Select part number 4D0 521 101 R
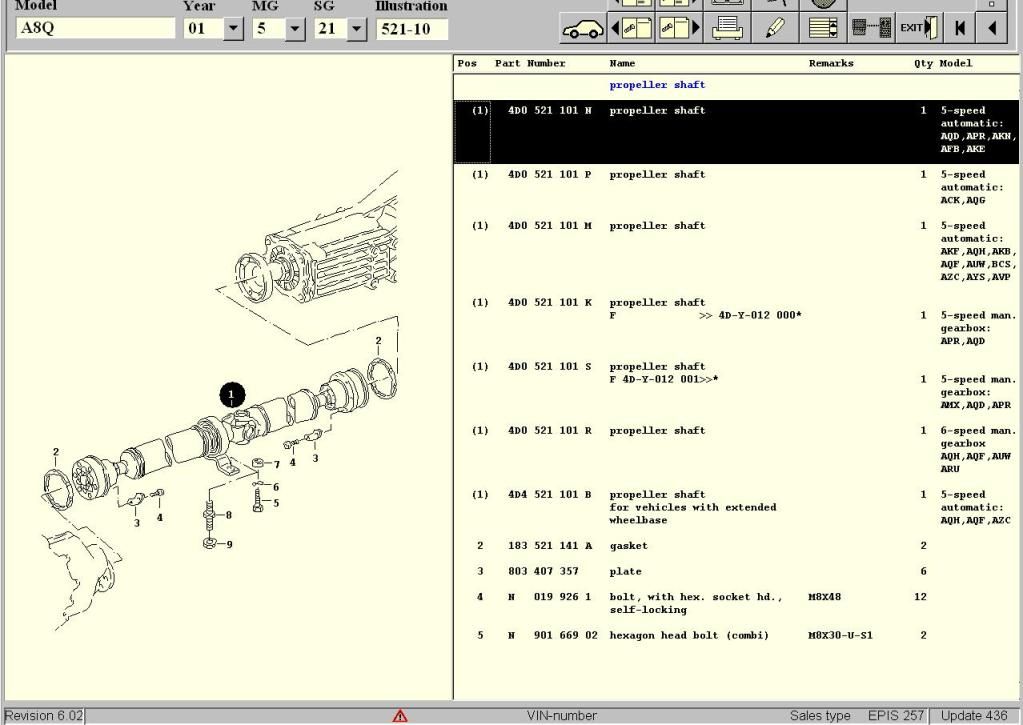Viewport: 1023px width, 725px height. 549,431
